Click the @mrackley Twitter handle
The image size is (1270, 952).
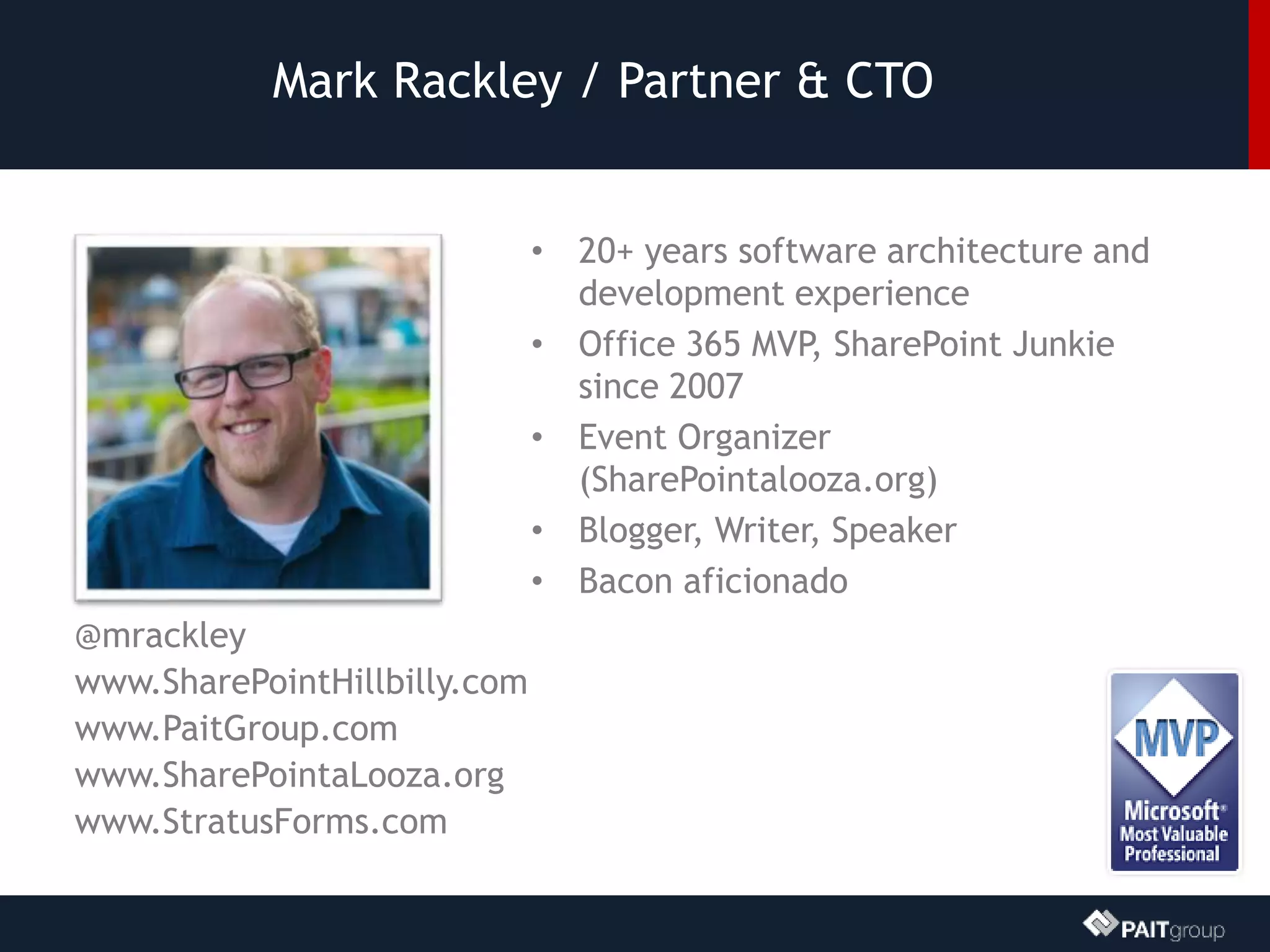click(160, 636)
